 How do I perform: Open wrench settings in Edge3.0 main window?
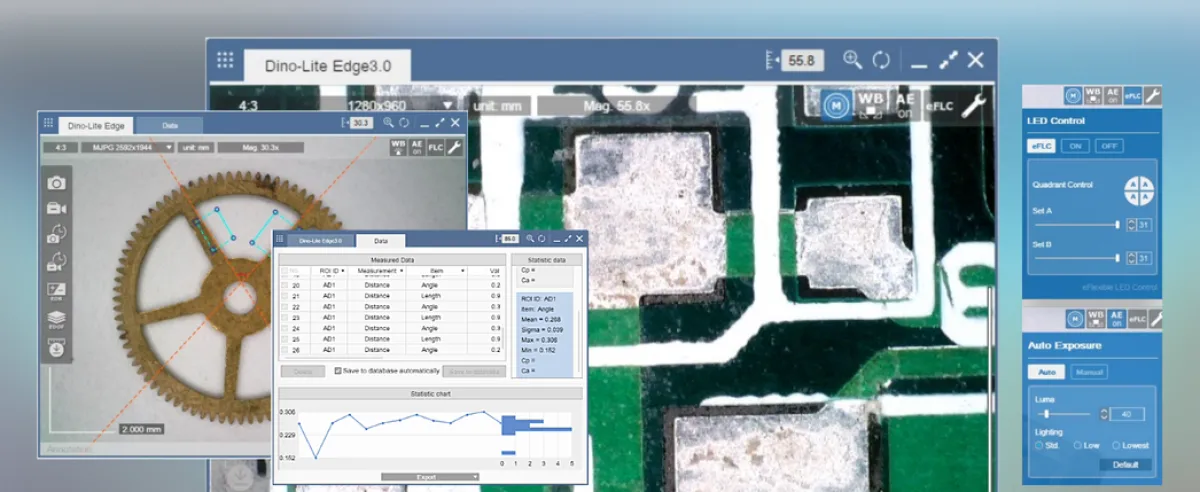click(x=974, y=105)
